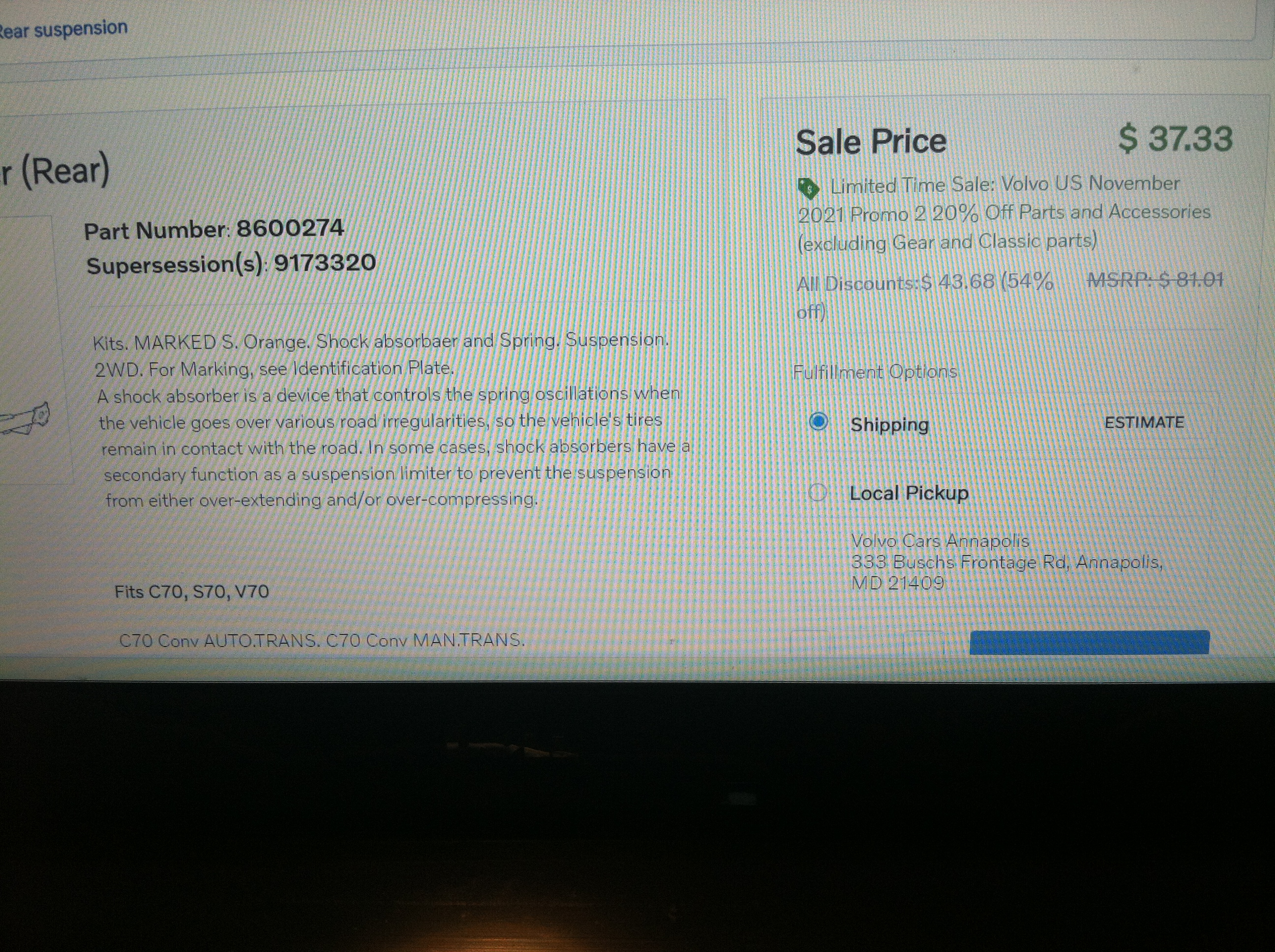Click the Fulfillment Options heading

coord(875,372)
